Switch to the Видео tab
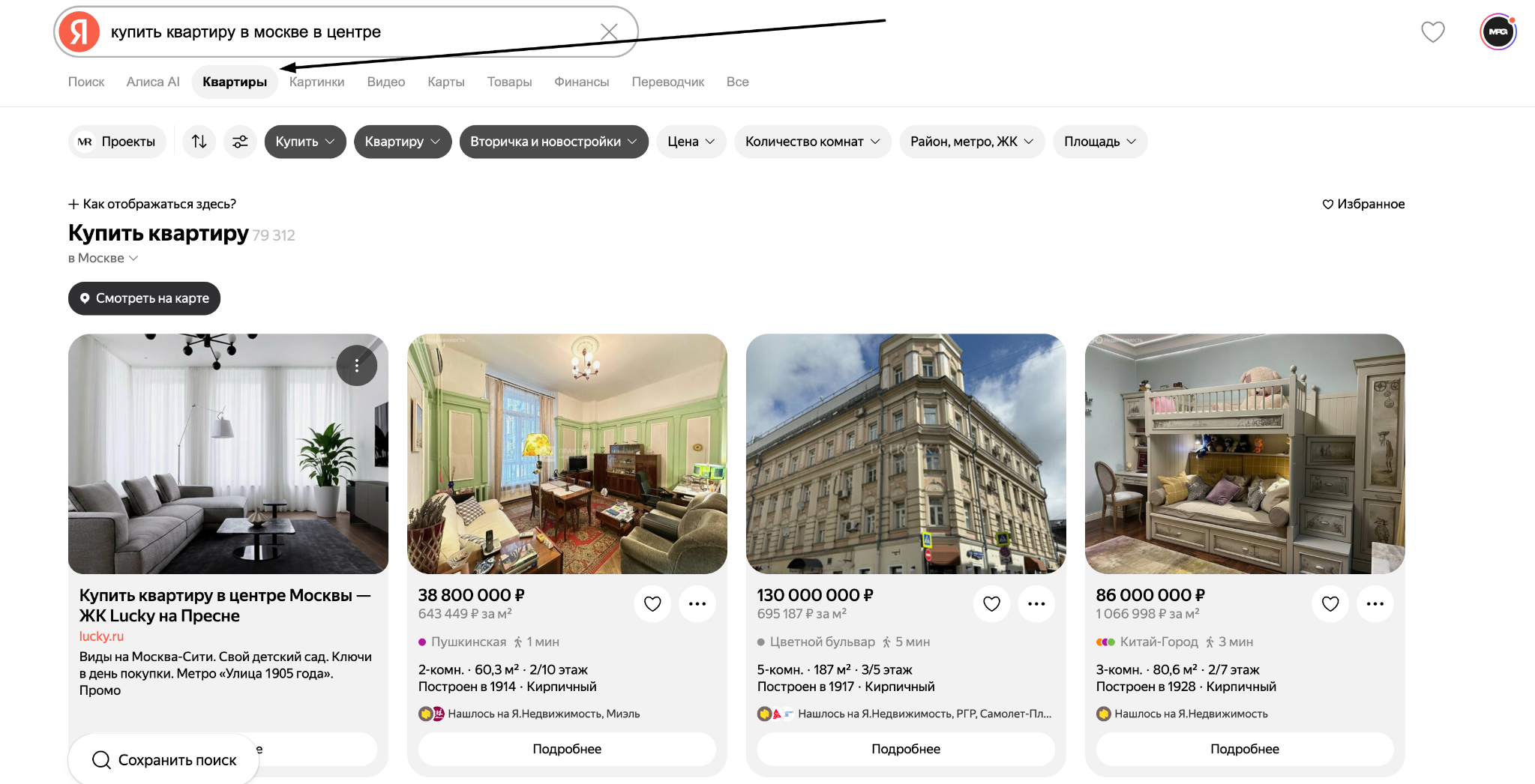 pyautogui.click(x=386, y=82)
